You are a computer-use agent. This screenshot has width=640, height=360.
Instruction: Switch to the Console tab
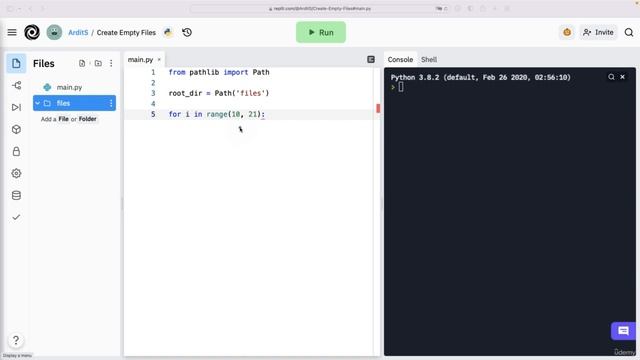tap(400, 60)
